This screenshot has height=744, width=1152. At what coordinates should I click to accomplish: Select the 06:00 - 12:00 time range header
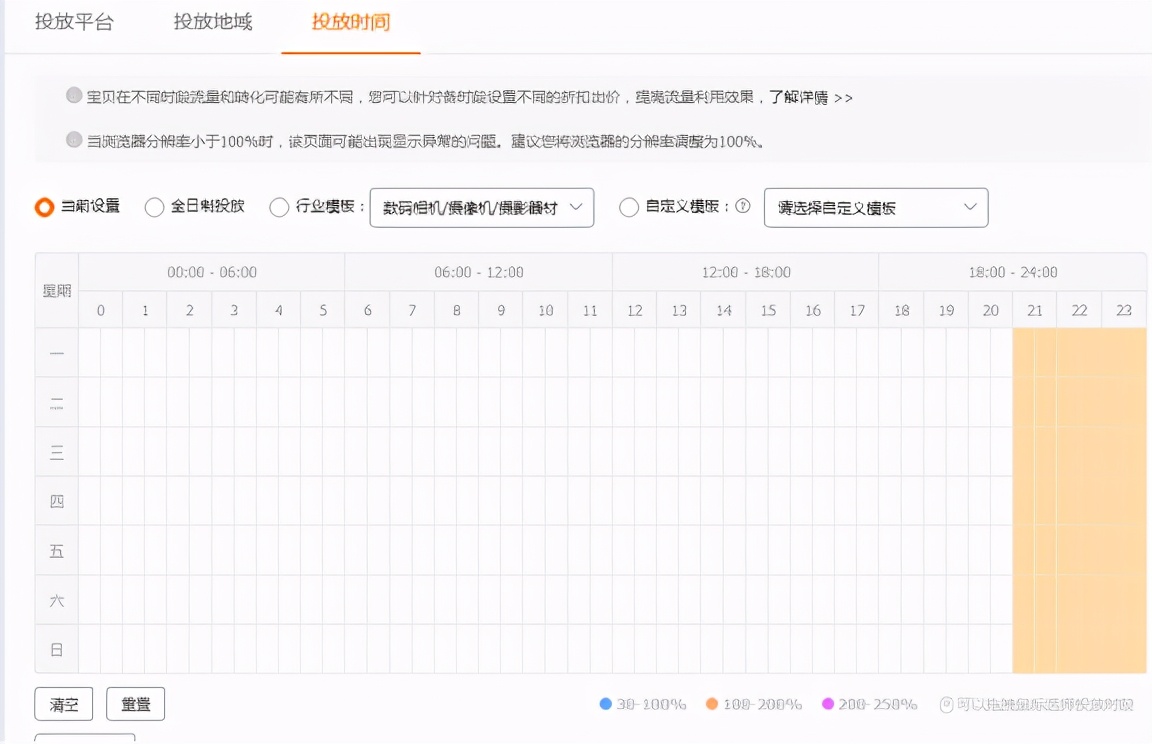coord(478,272)
